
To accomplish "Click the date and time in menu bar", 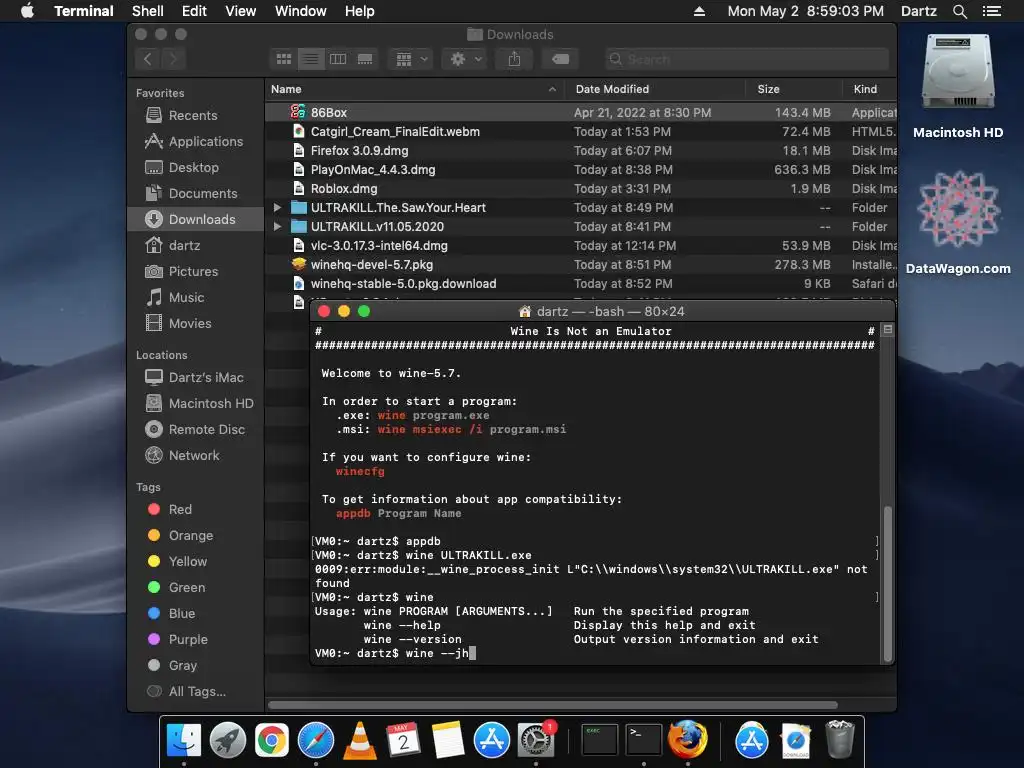I will 805,11.
